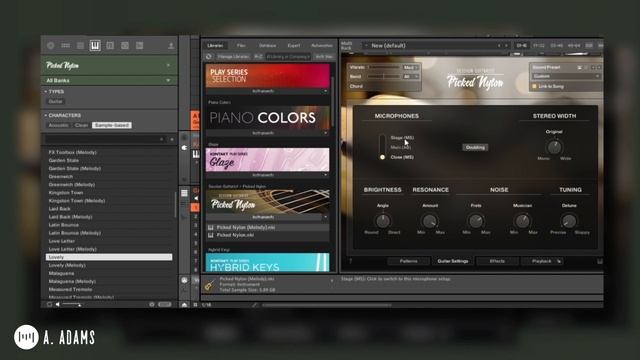640x360 pixels.
Task: Toggle the Link to Song checkbox
Action: (534, 87)
